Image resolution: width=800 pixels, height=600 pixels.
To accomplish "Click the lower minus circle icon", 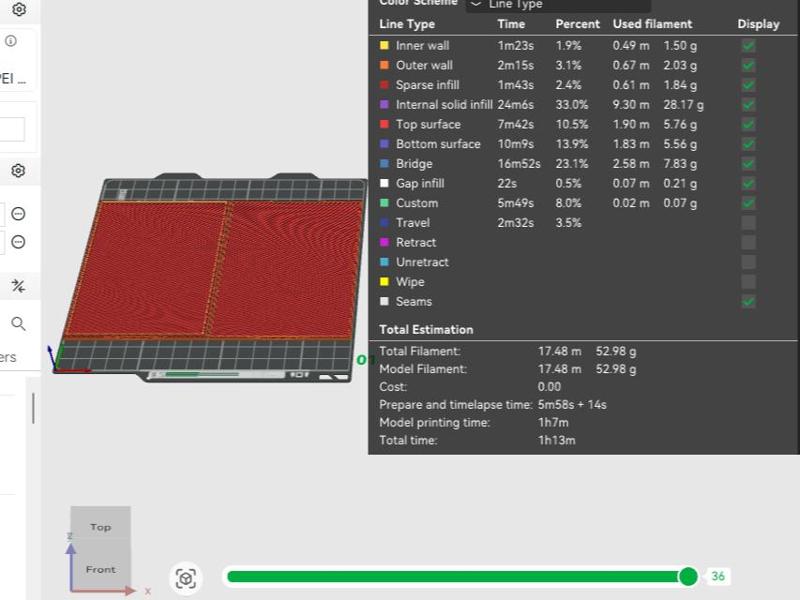I will pos(18,242).
